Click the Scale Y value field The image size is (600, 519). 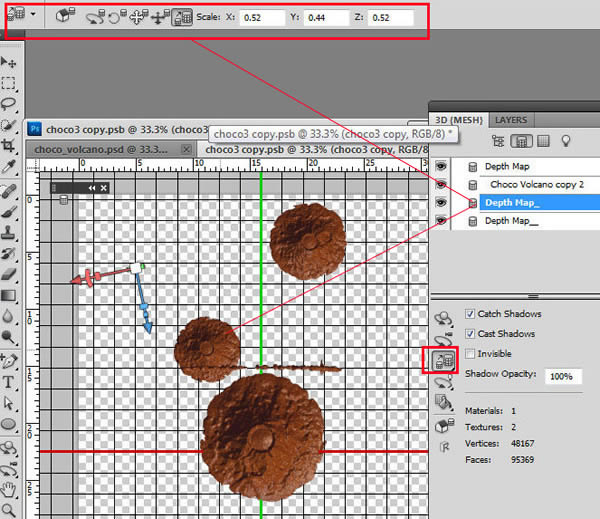click(x=326, y=18)
